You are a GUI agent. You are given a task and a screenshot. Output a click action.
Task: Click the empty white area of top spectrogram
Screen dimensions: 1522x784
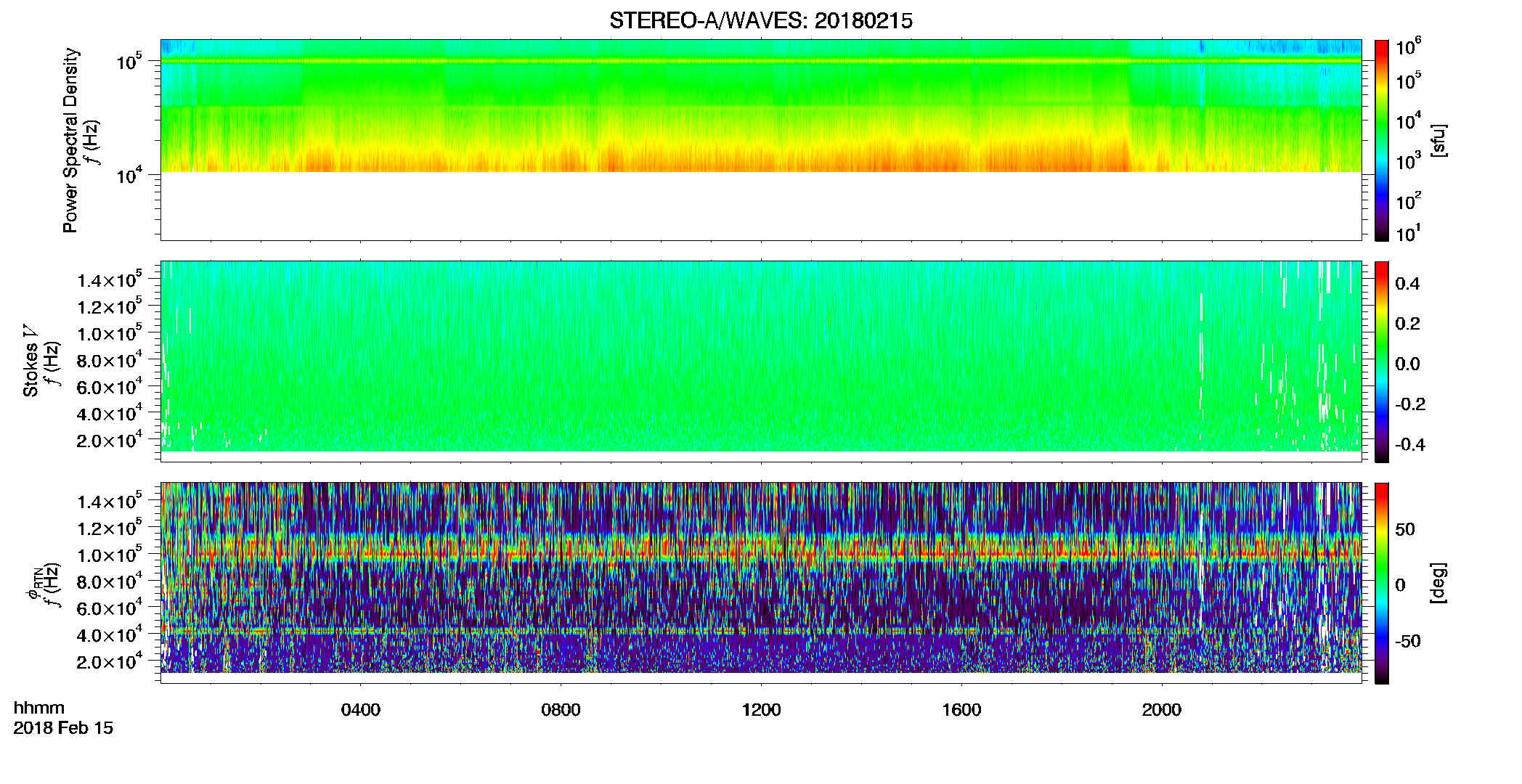click(x=760, y=206)
